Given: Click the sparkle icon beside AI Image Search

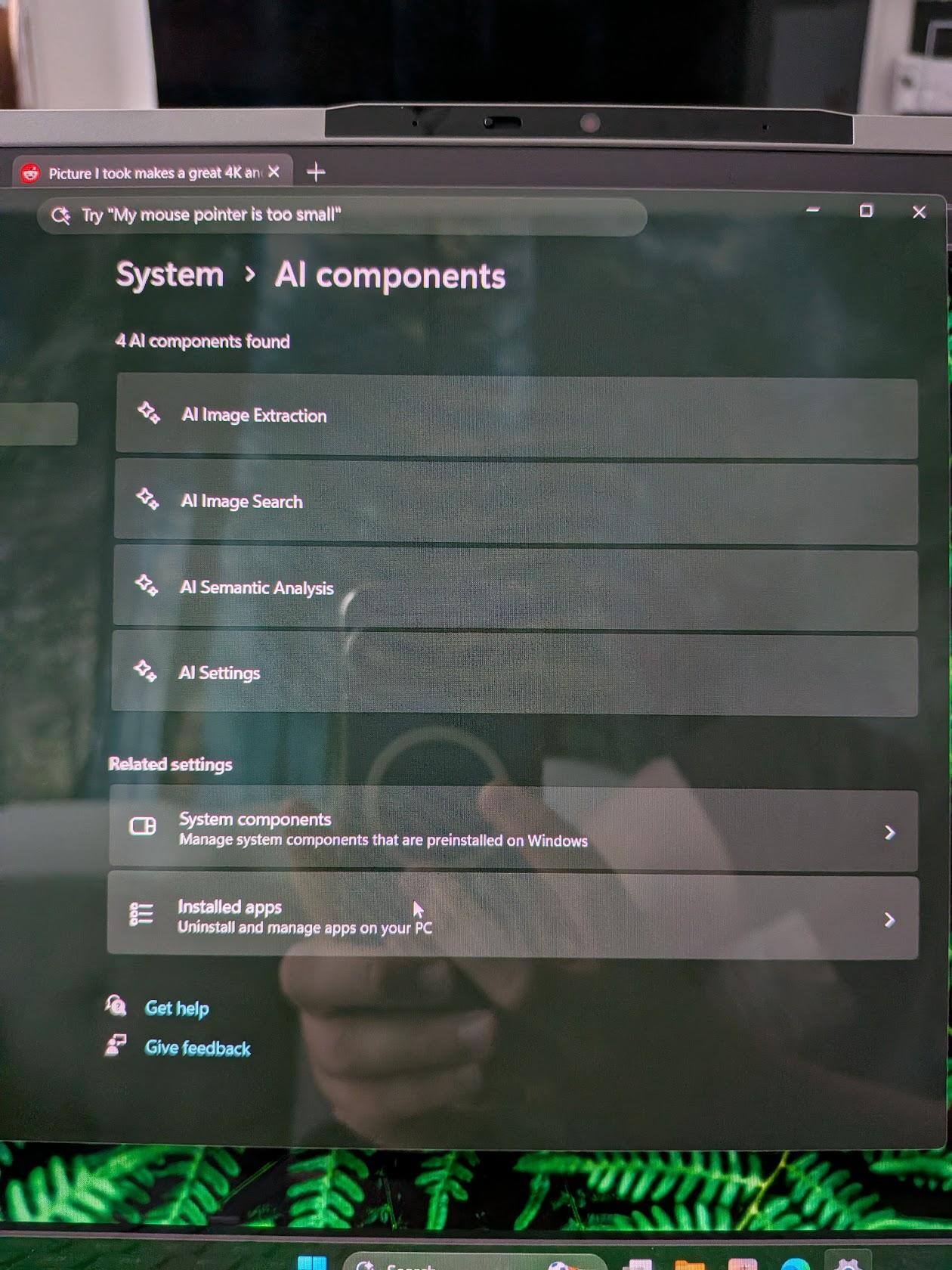Looking at the screenshot, I should (x=147, y=499).
